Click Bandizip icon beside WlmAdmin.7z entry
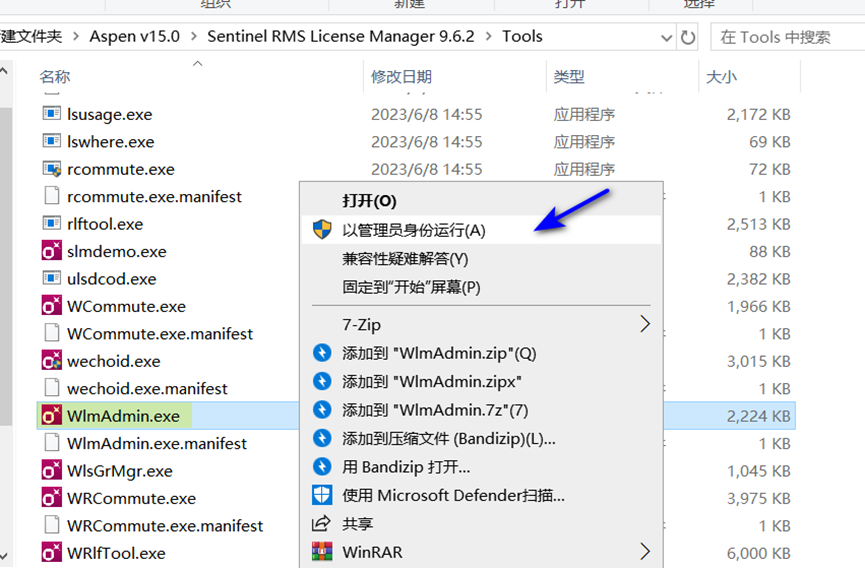The width and height of the screenshot is (865, 568). [x=322, y=409]
